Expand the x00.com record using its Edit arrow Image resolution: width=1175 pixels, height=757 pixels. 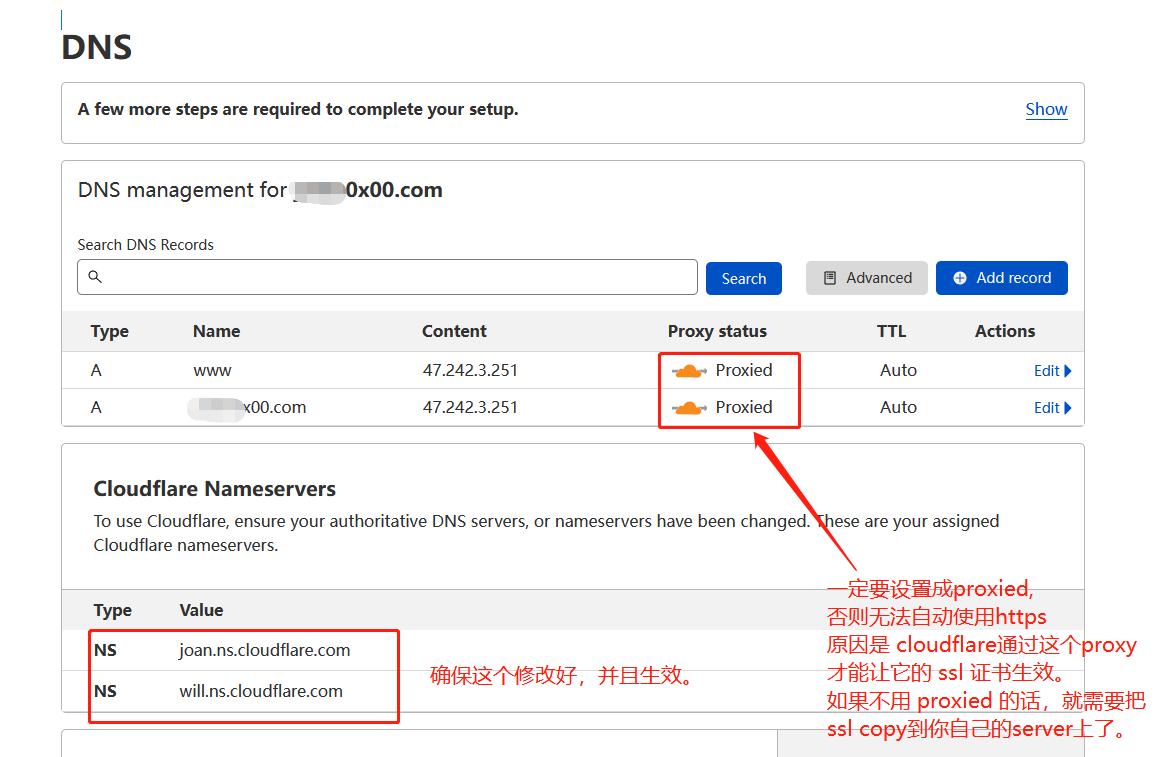[x=1068, y=408]
